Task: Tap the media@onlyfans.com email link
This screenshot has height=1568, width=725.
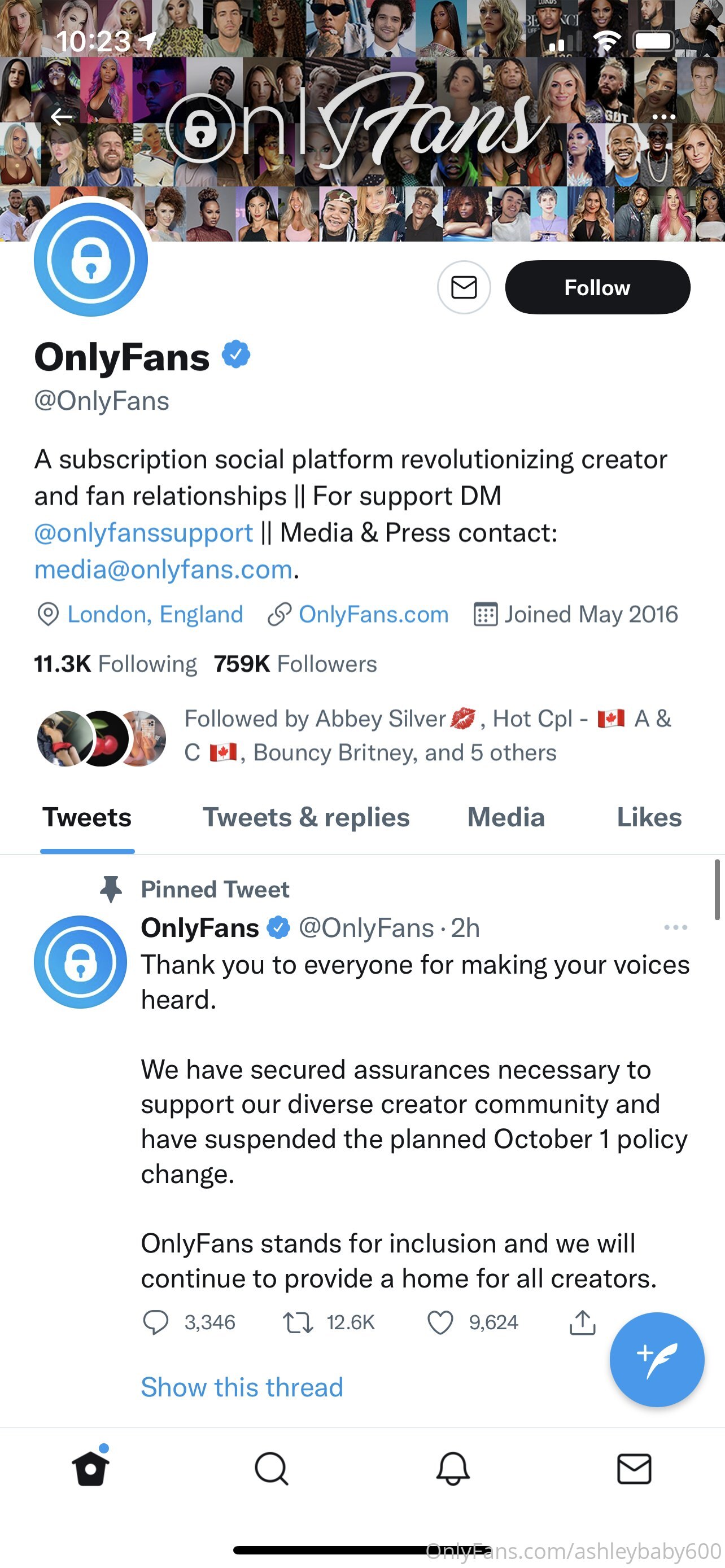Action: pyautogui.click(x=163, y=570)
